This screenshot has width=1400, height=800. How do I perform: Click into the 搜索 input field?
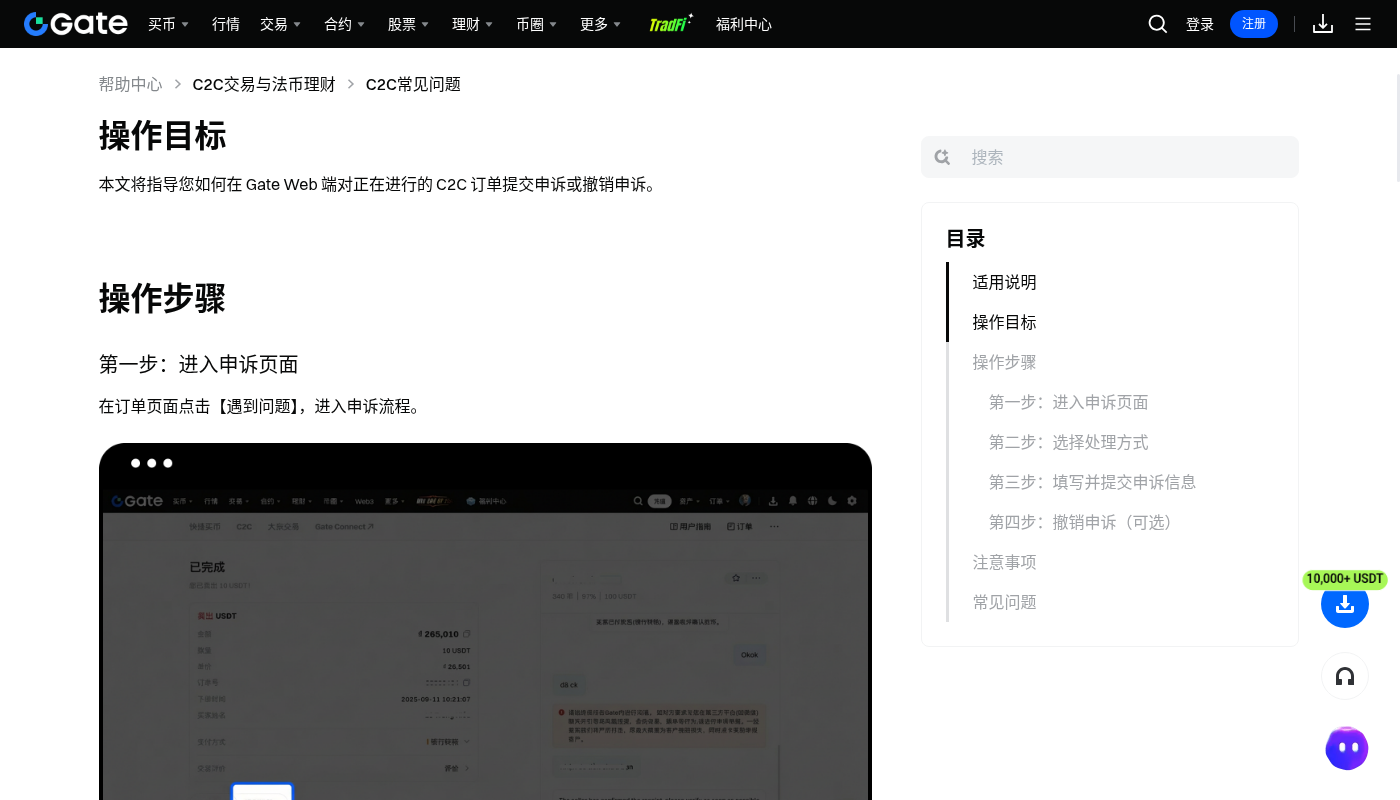[1110, 157]
